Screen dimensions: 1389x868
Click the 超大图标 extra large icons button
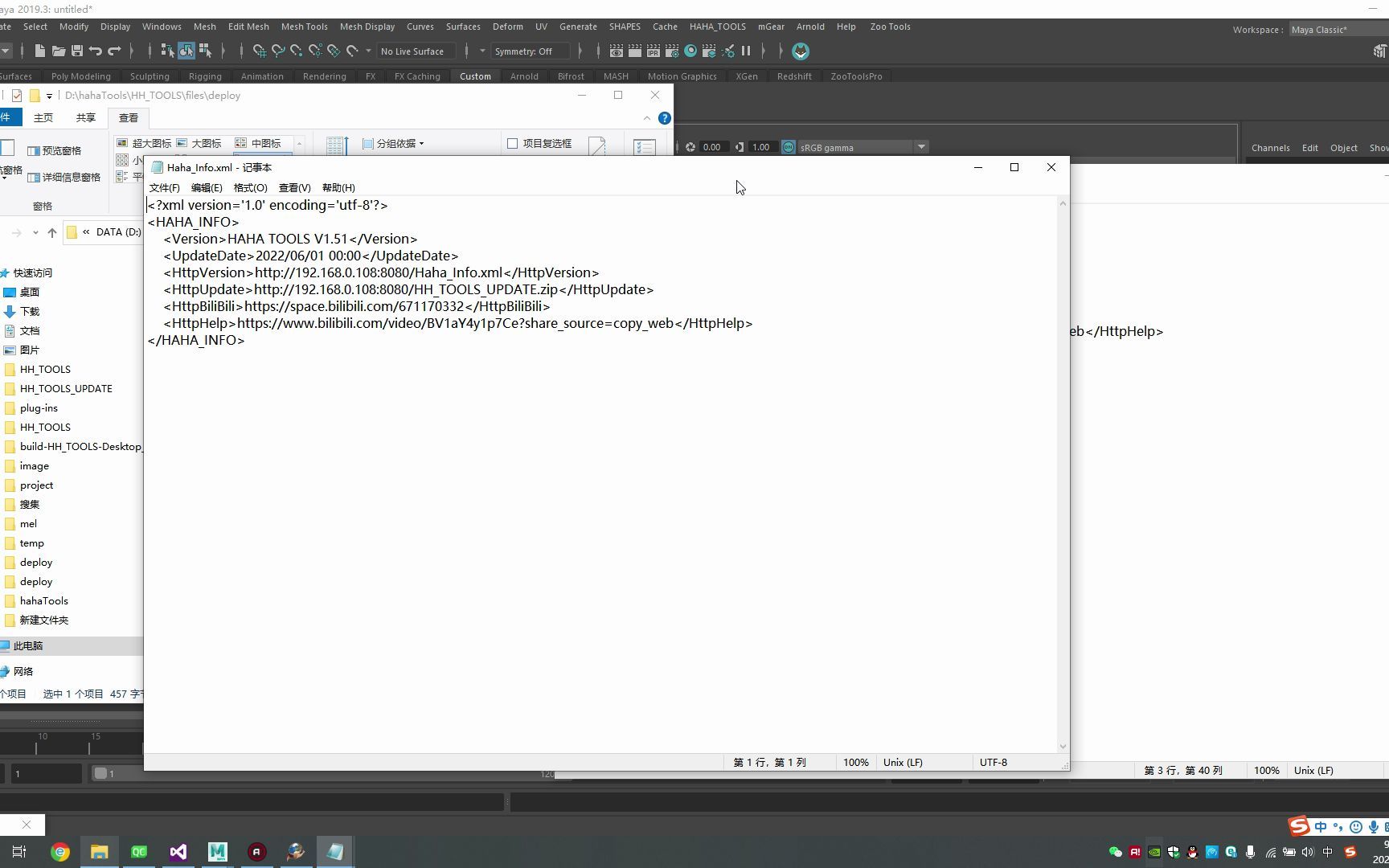tap(145, 143)
